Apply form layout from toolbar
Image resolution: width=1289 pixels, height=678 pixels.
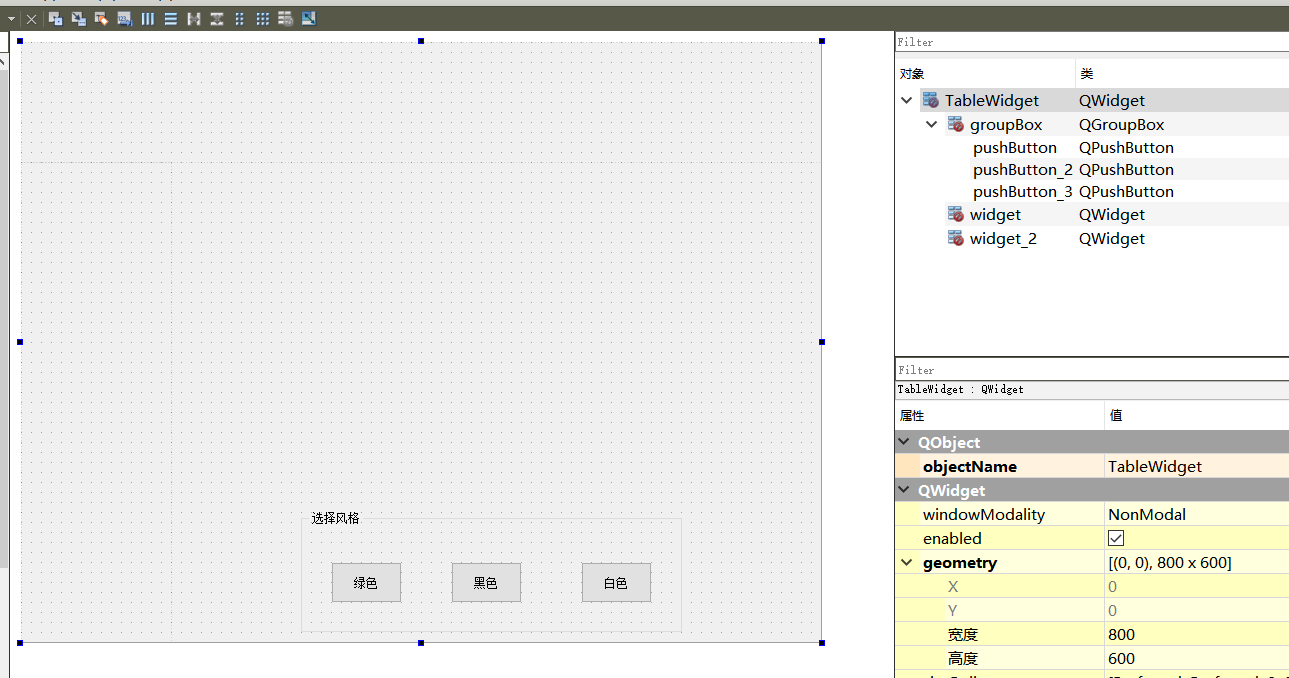[x=239, y=18]
